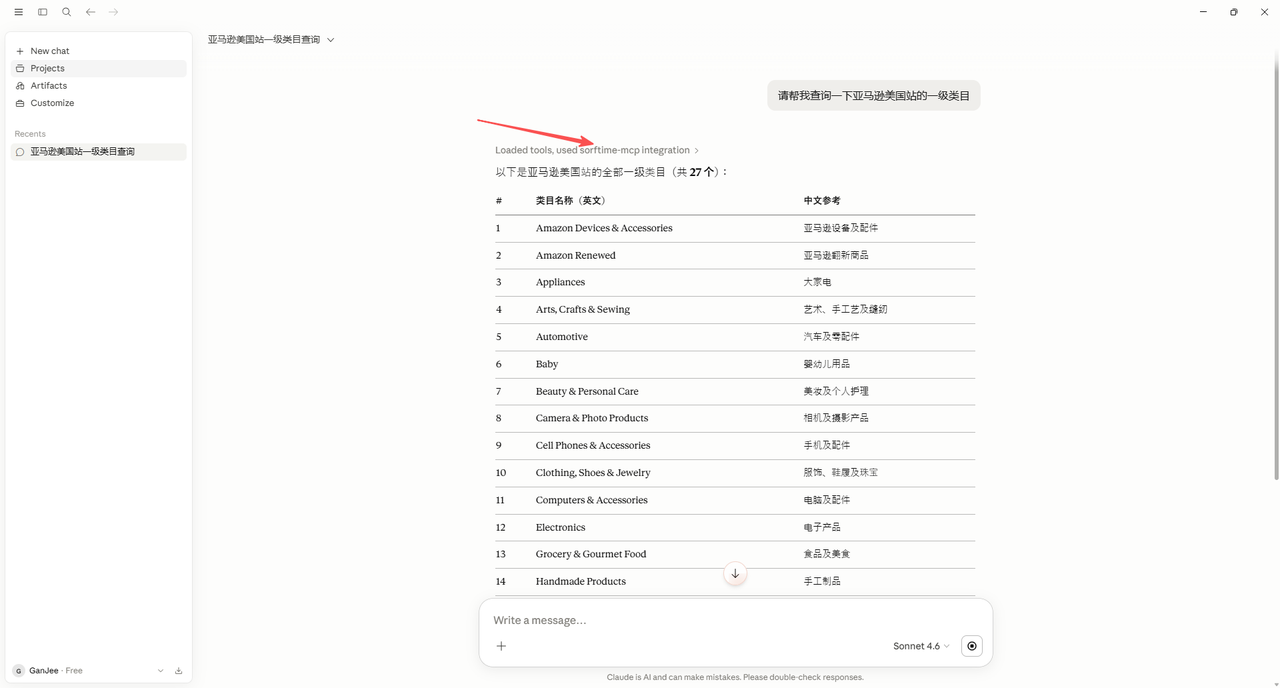Click the 电子产品 cell
Screen dimensions: 1280x688
click(x=822, y=527)
